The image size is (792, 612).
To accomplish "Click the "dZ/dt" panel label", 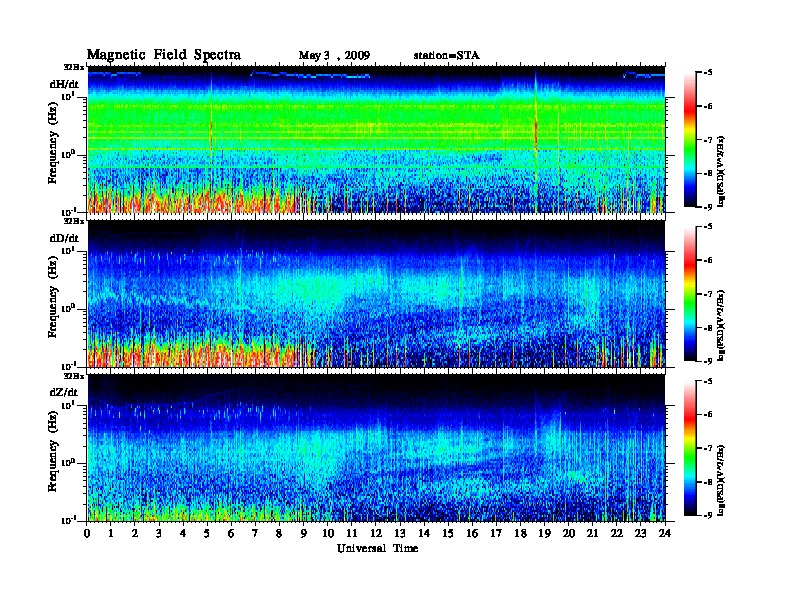I will click(64, 392).
